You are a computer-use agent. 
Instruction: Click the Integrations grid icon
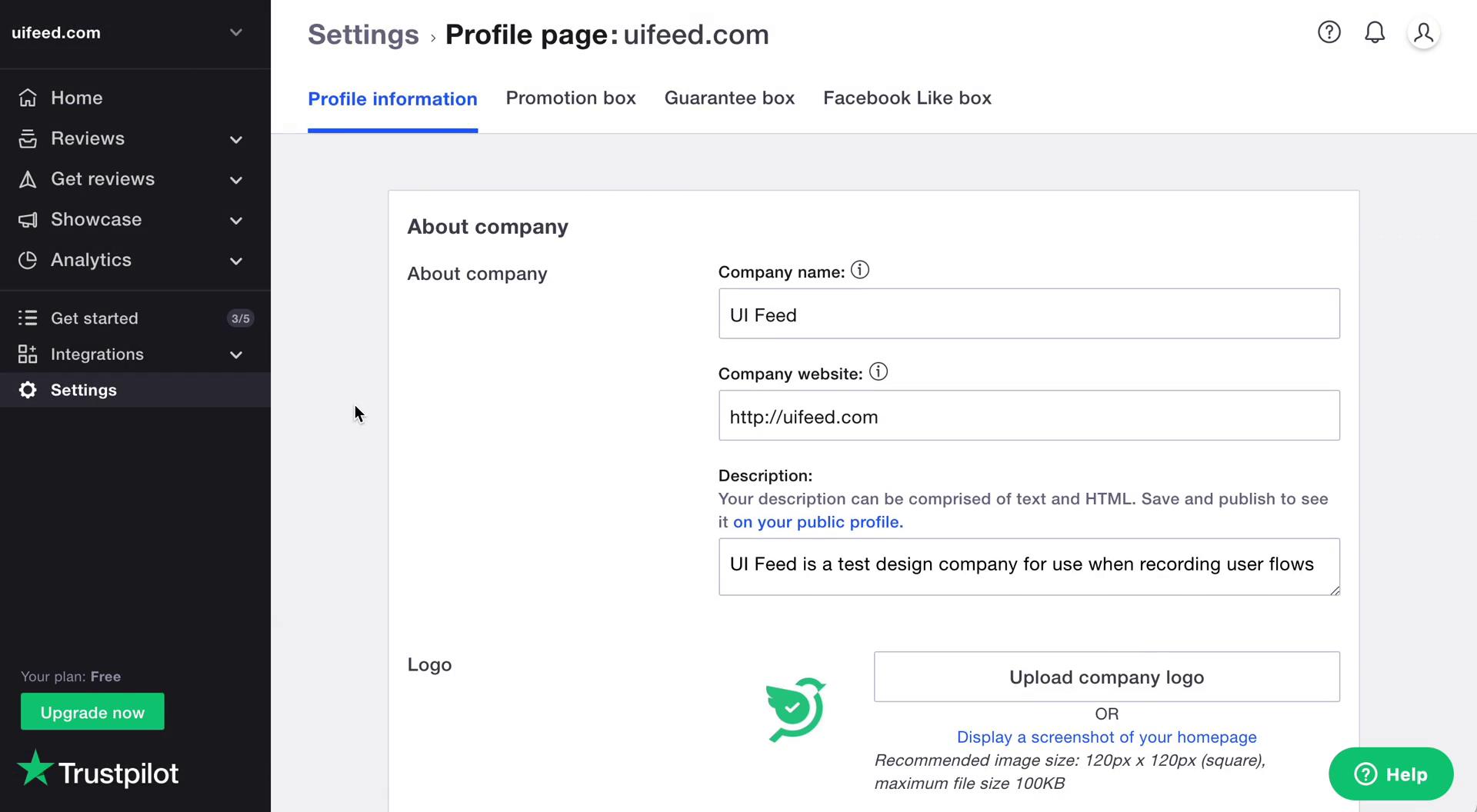28,354
